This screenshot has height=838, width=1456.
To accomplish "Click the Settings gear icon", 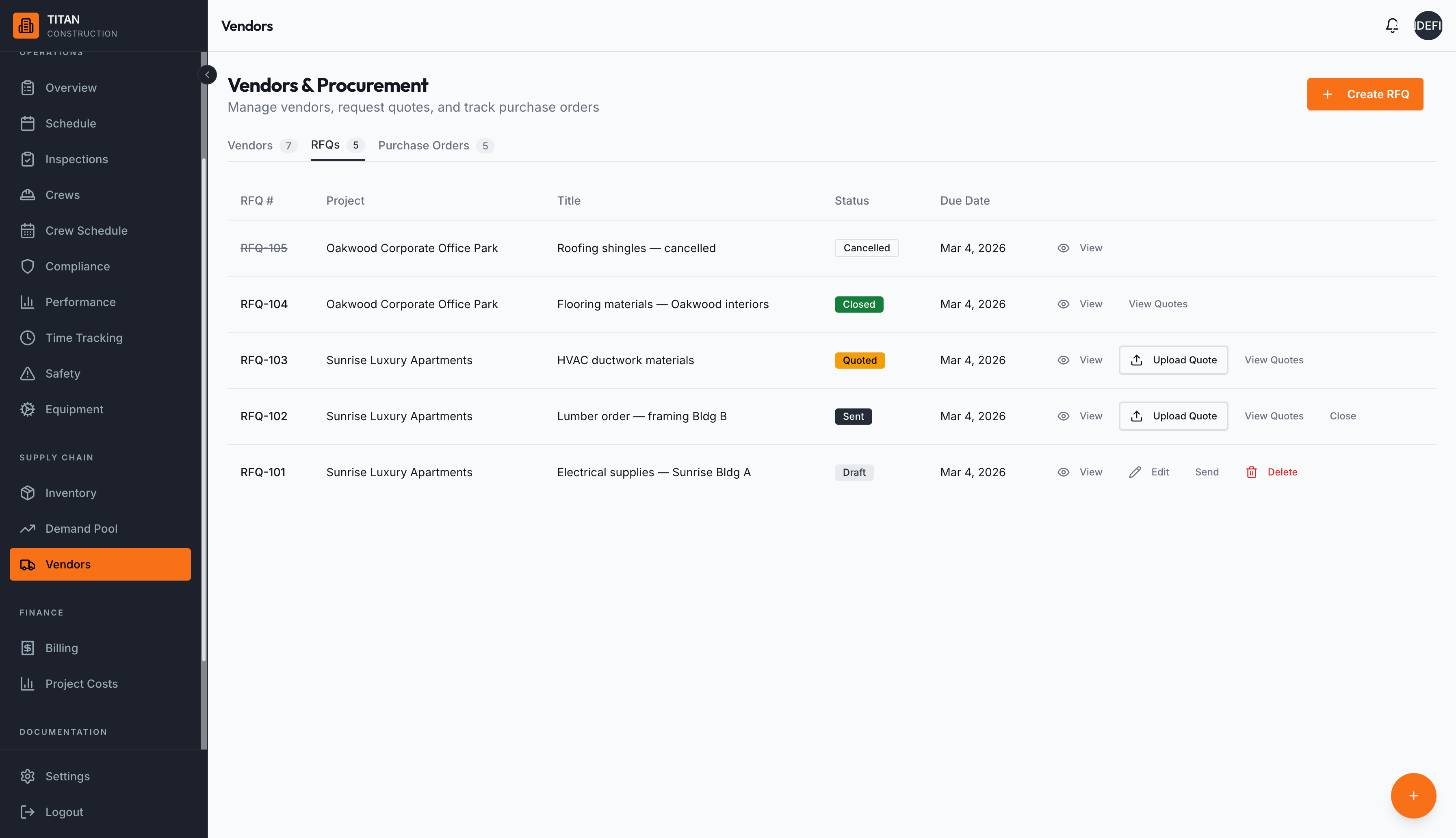I will pos(28,776).
